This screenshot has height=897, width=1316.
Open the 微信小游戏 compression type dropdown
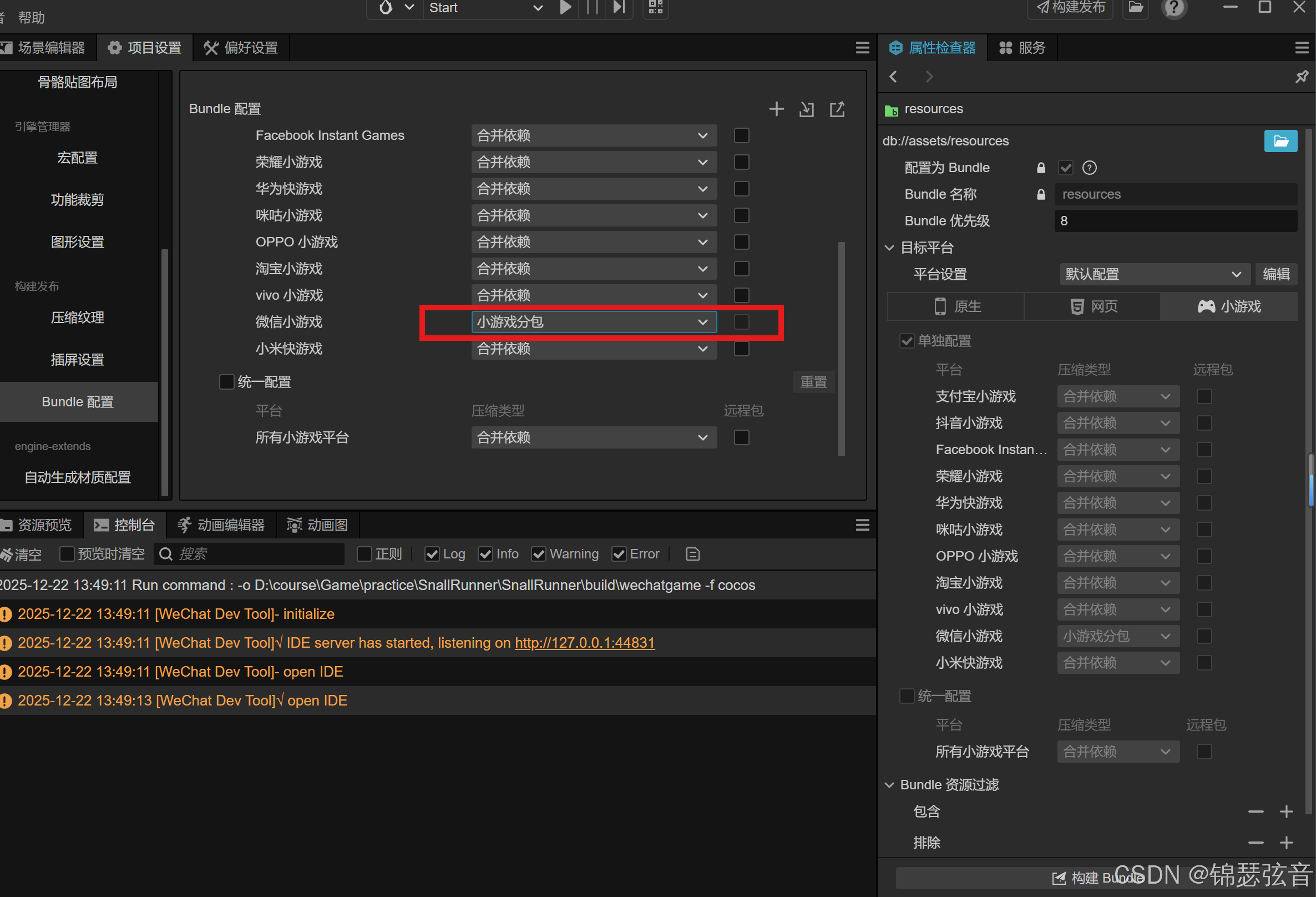(x=594, y=322)
